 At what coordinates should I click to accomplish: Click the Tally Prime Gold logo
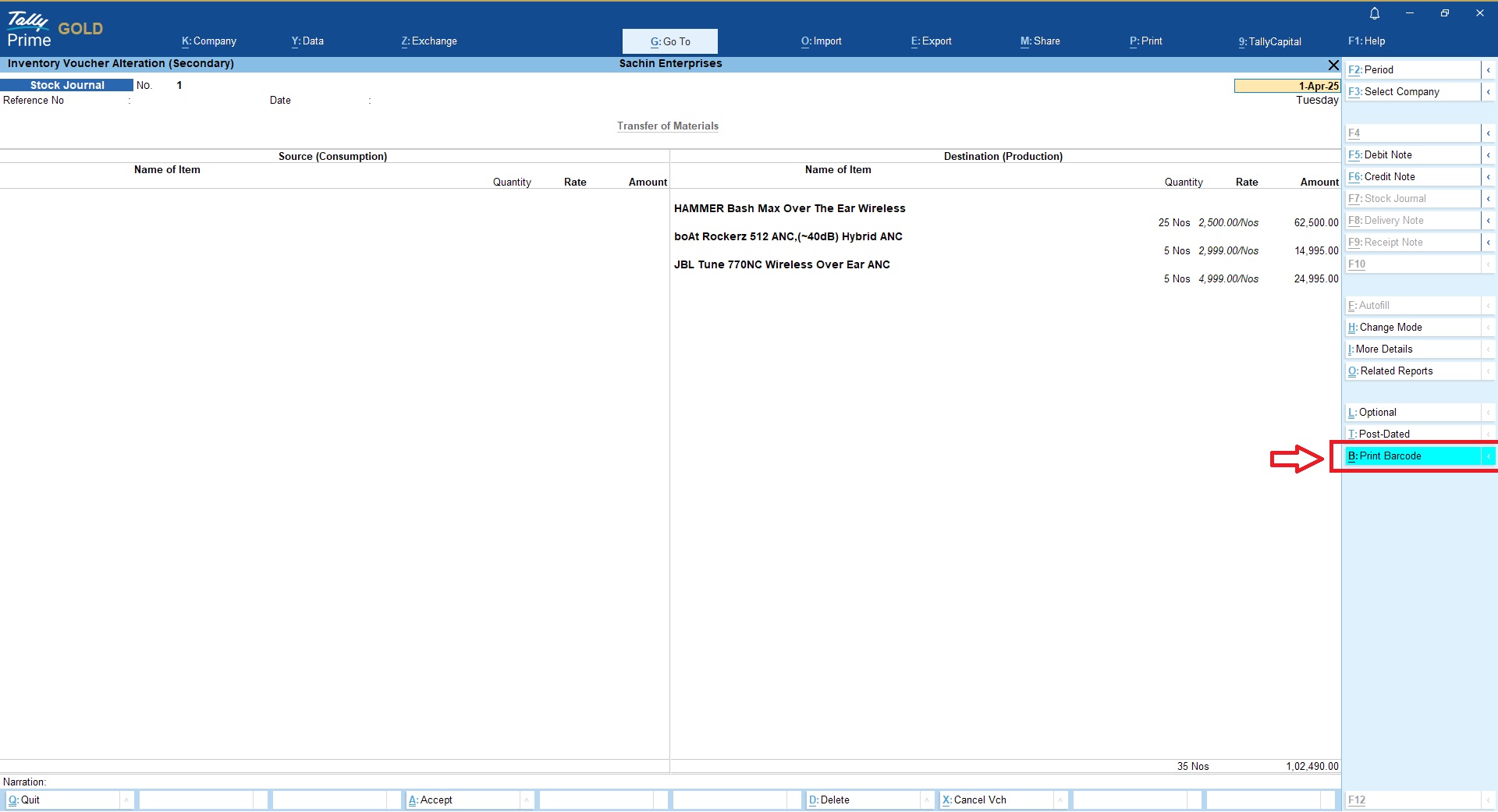55,30
